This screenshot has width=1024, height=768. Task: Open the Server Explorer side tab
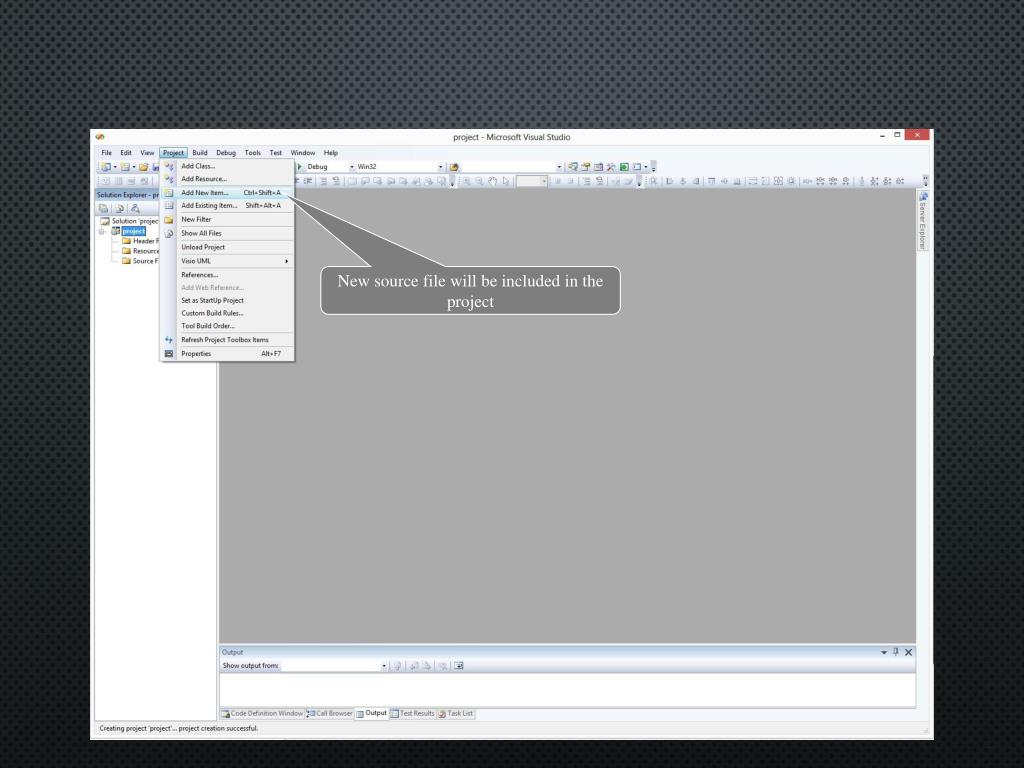(923, 221)
